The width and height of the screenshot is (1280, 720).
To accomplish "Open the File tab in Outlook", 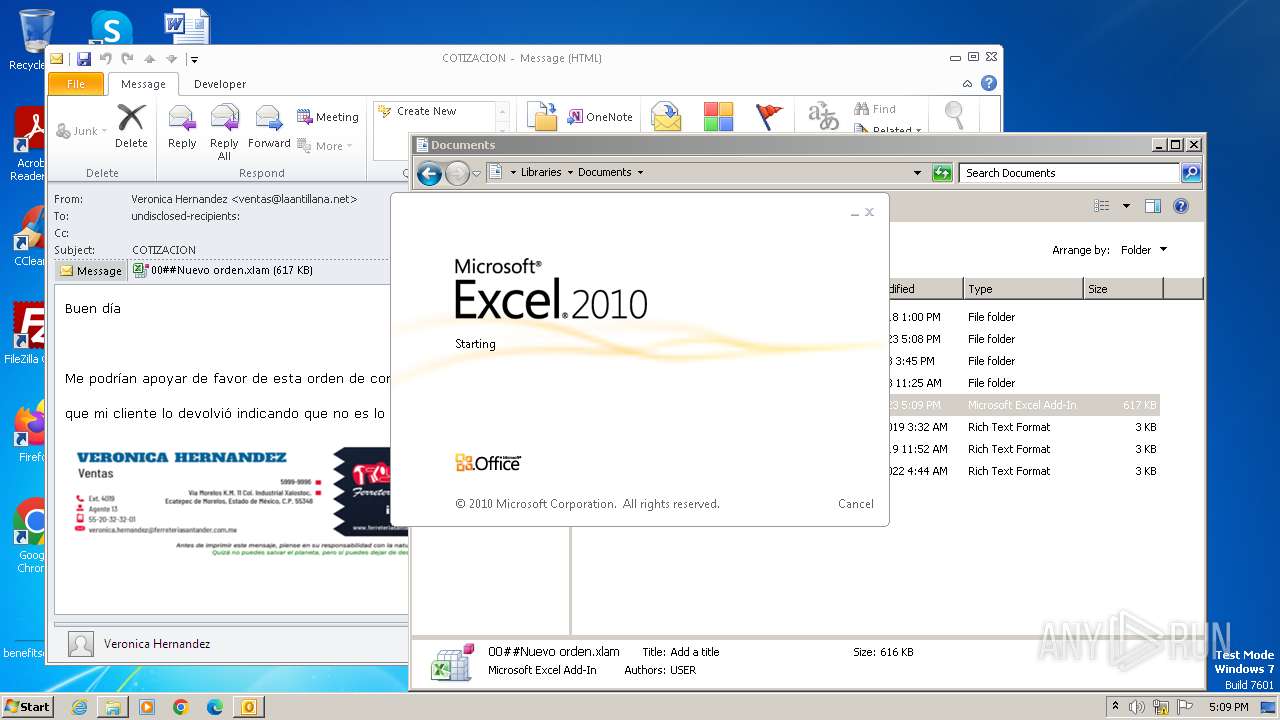I will 76,84.
